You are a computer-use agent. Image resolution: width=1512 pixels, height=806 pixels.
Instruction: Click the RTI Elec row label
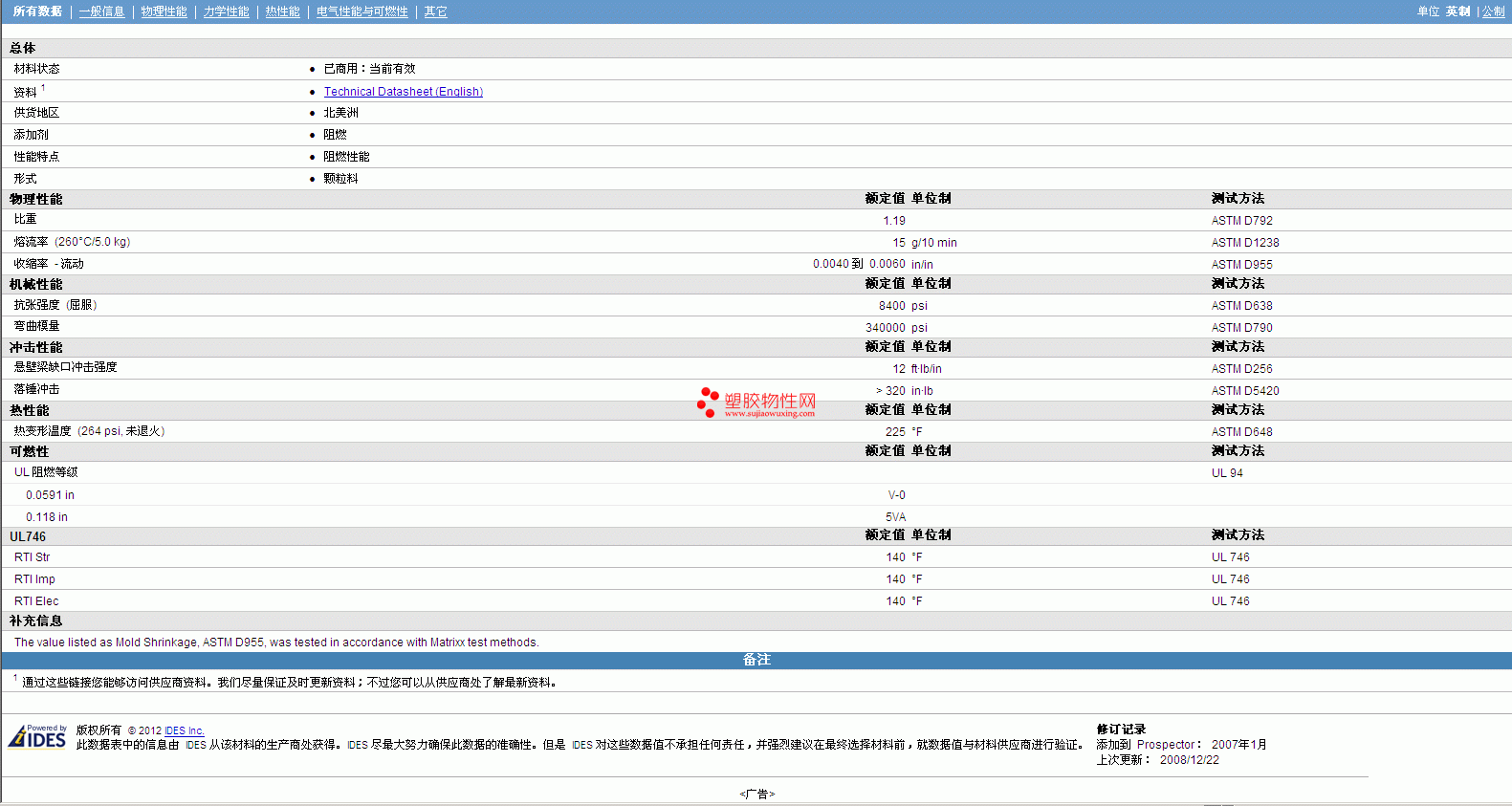pos(36,601)
